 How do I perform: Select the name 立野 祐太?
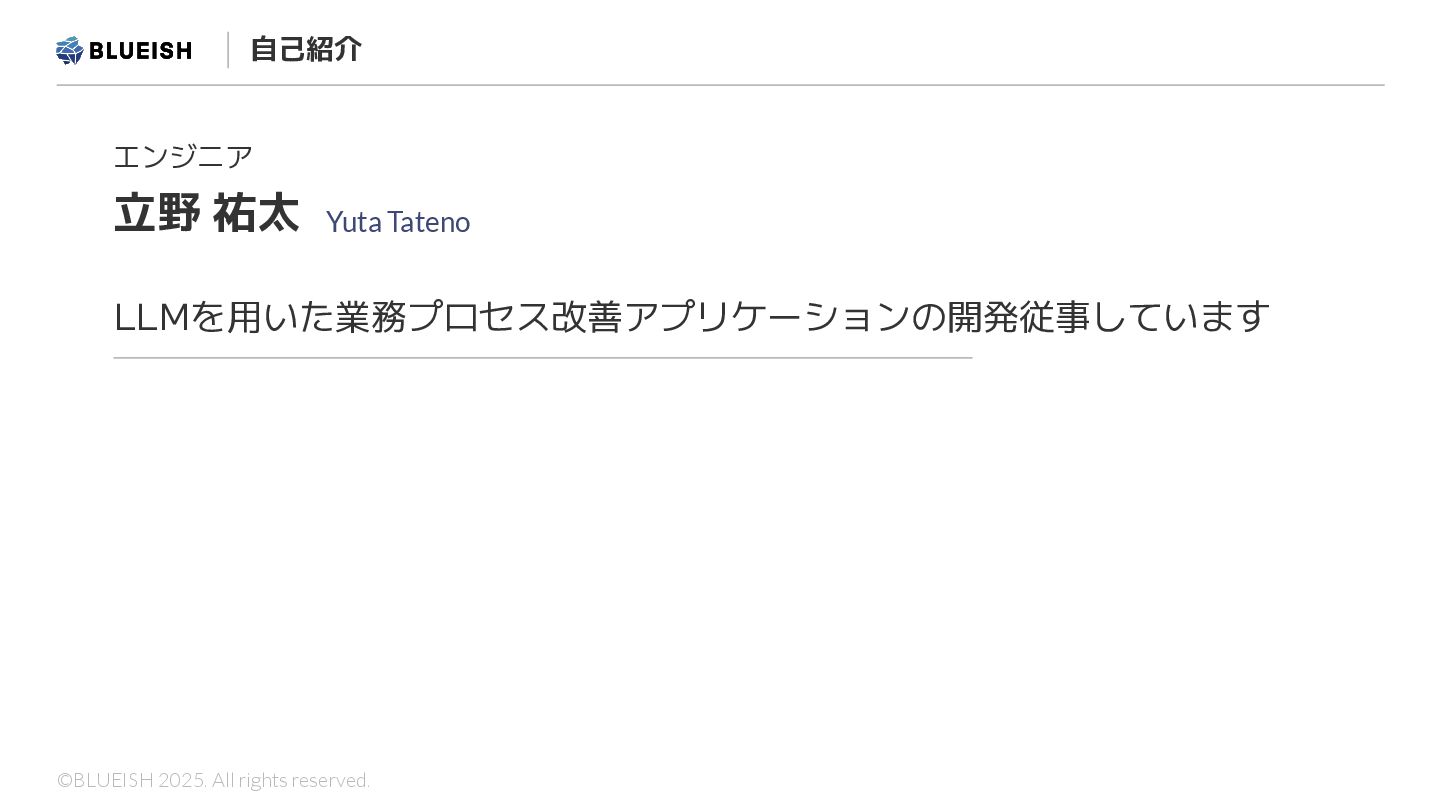[206, 213]
